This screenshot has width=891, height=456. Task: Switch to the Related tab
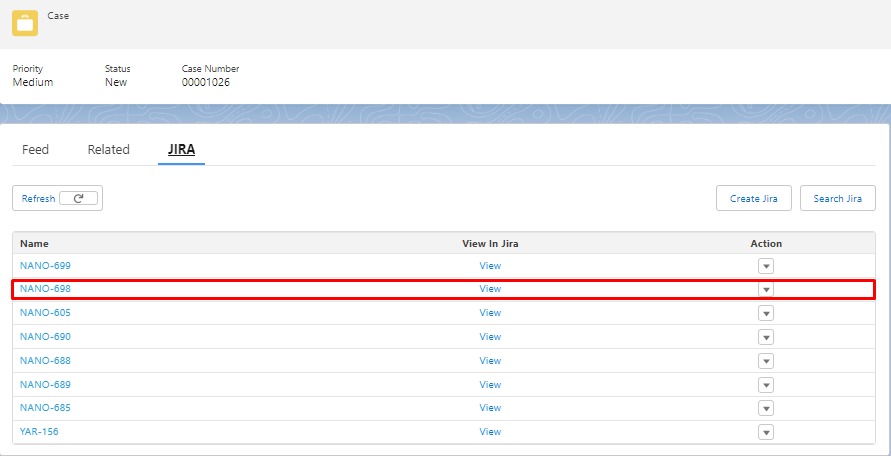click(109, 150)
